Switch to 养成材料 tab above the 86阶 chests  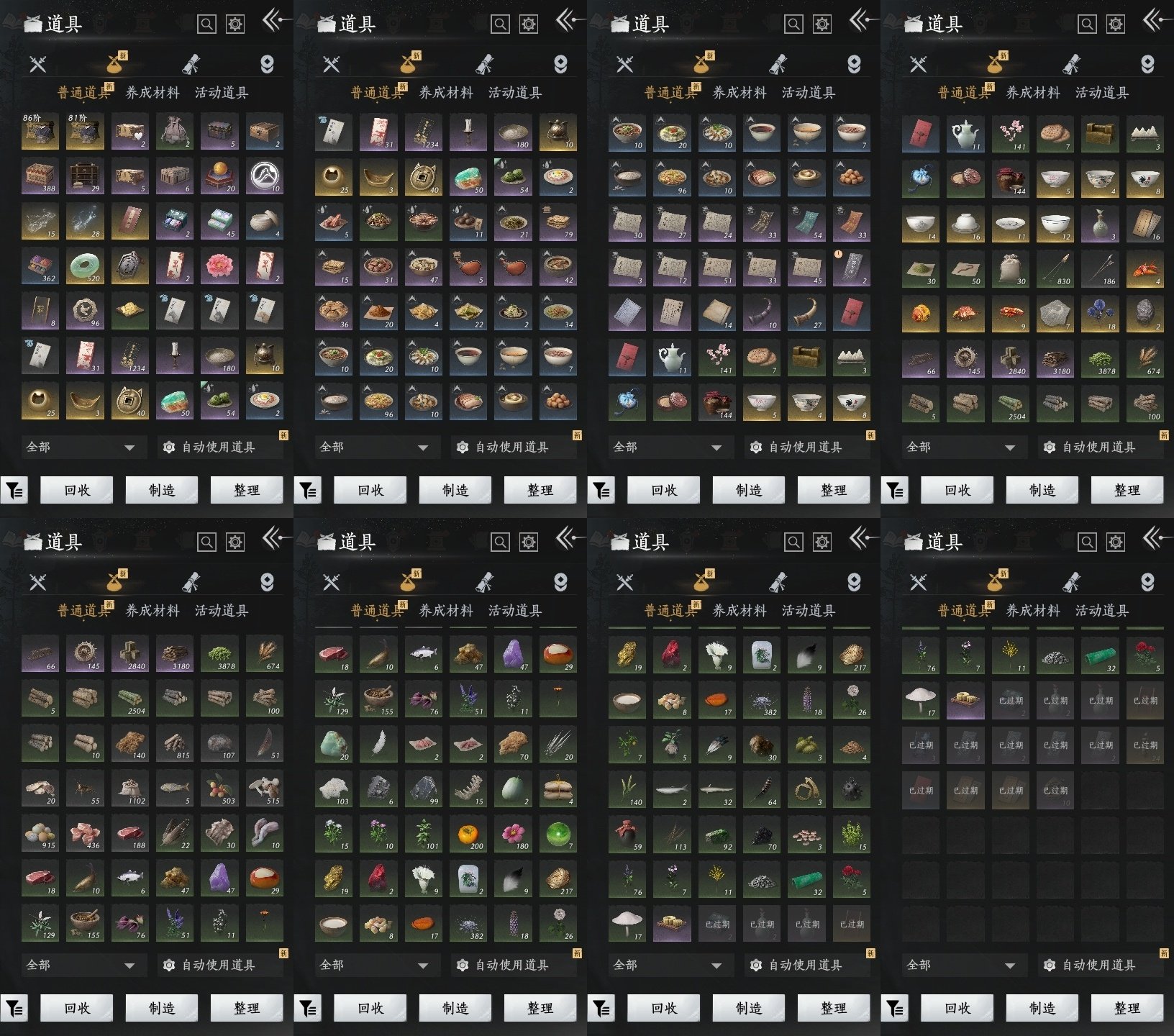click(x=153, y=93)
